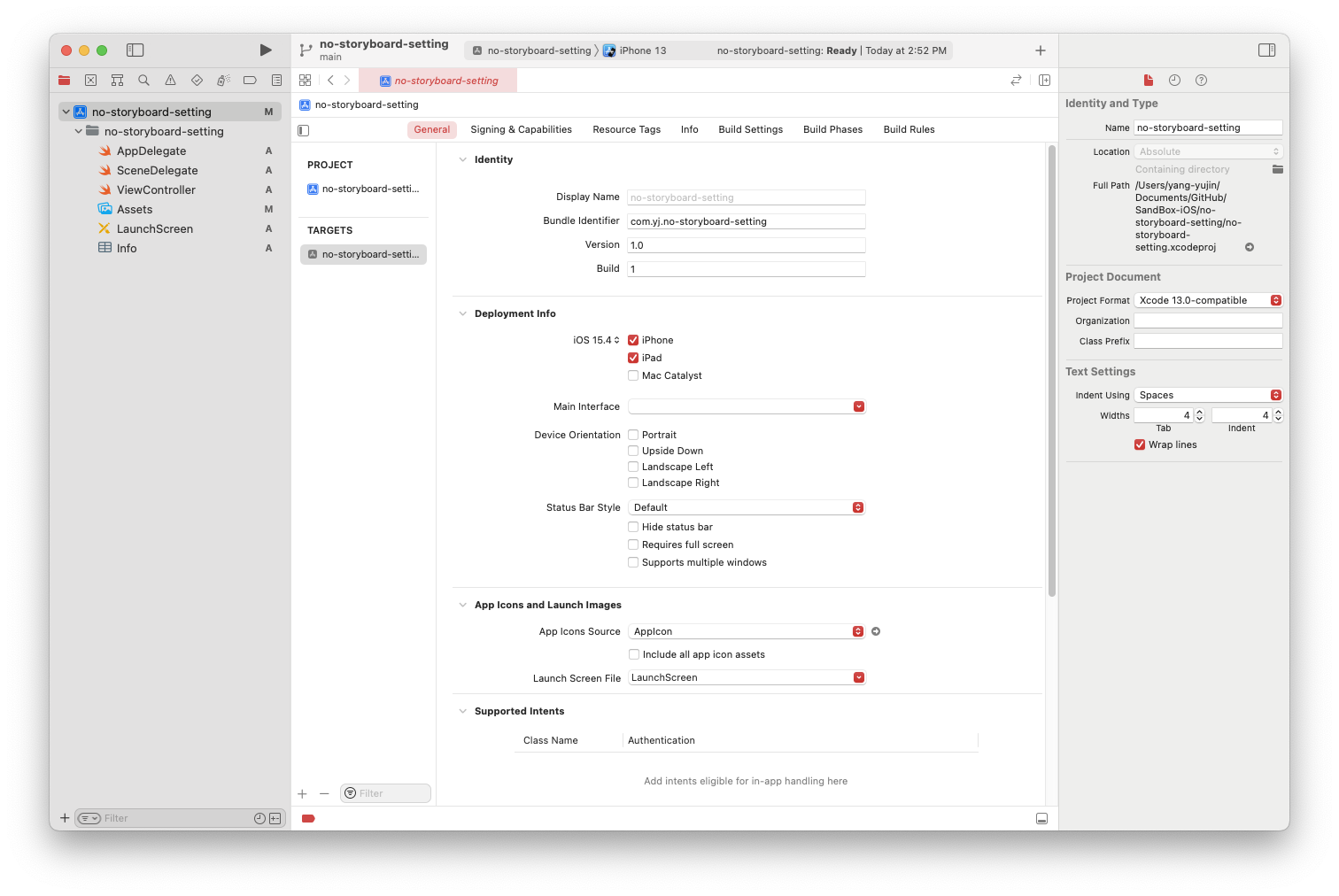Enable Landscape Left orientation

633,467
